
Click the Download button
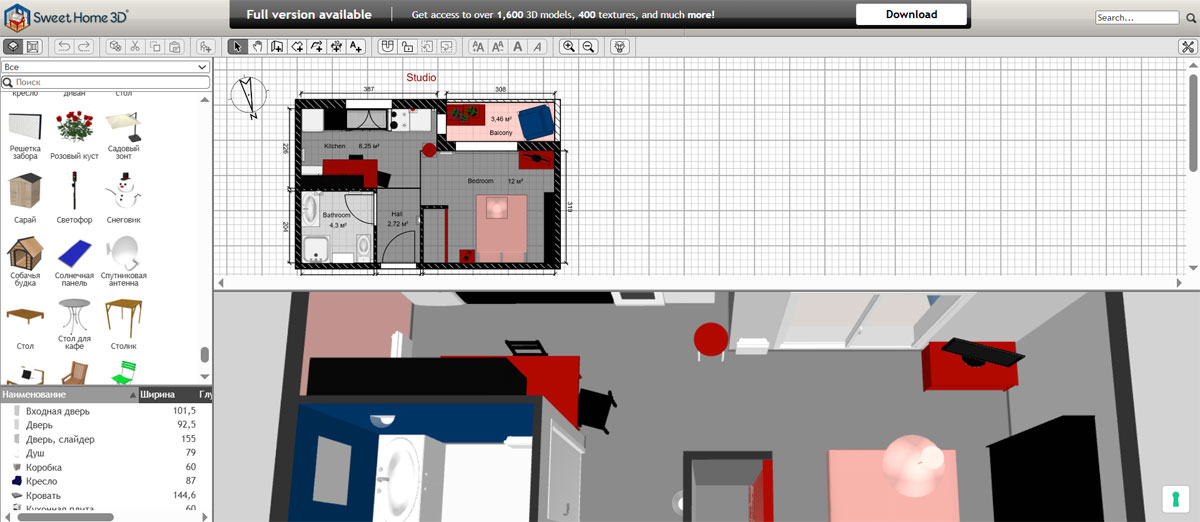click(x=911, y=15)
